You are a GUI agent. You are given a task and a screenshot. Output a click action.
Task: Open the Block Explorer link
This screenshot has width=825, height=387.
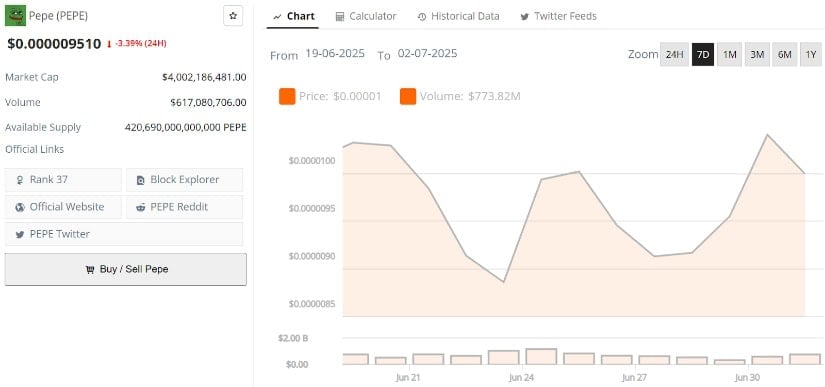point(185,180)
